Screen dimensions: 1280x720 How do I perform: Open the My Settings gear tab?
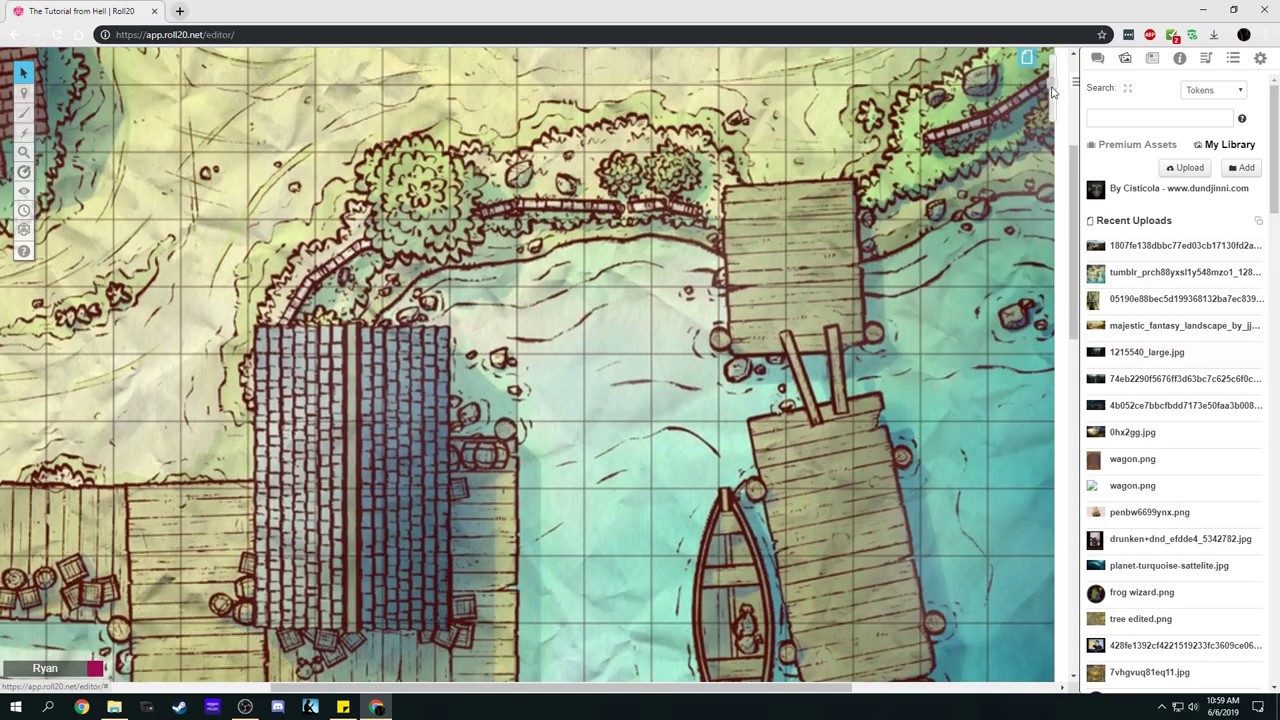pyautogui.click(x=1260, y=59)
